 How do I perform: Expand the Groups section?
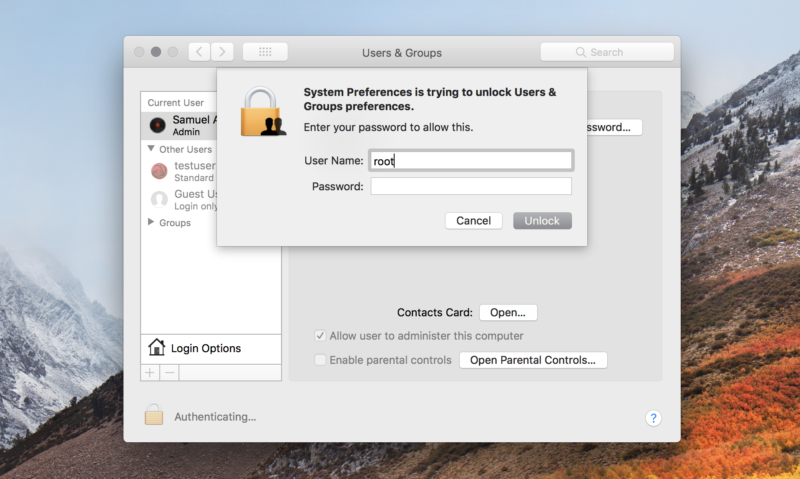[151, 222]
